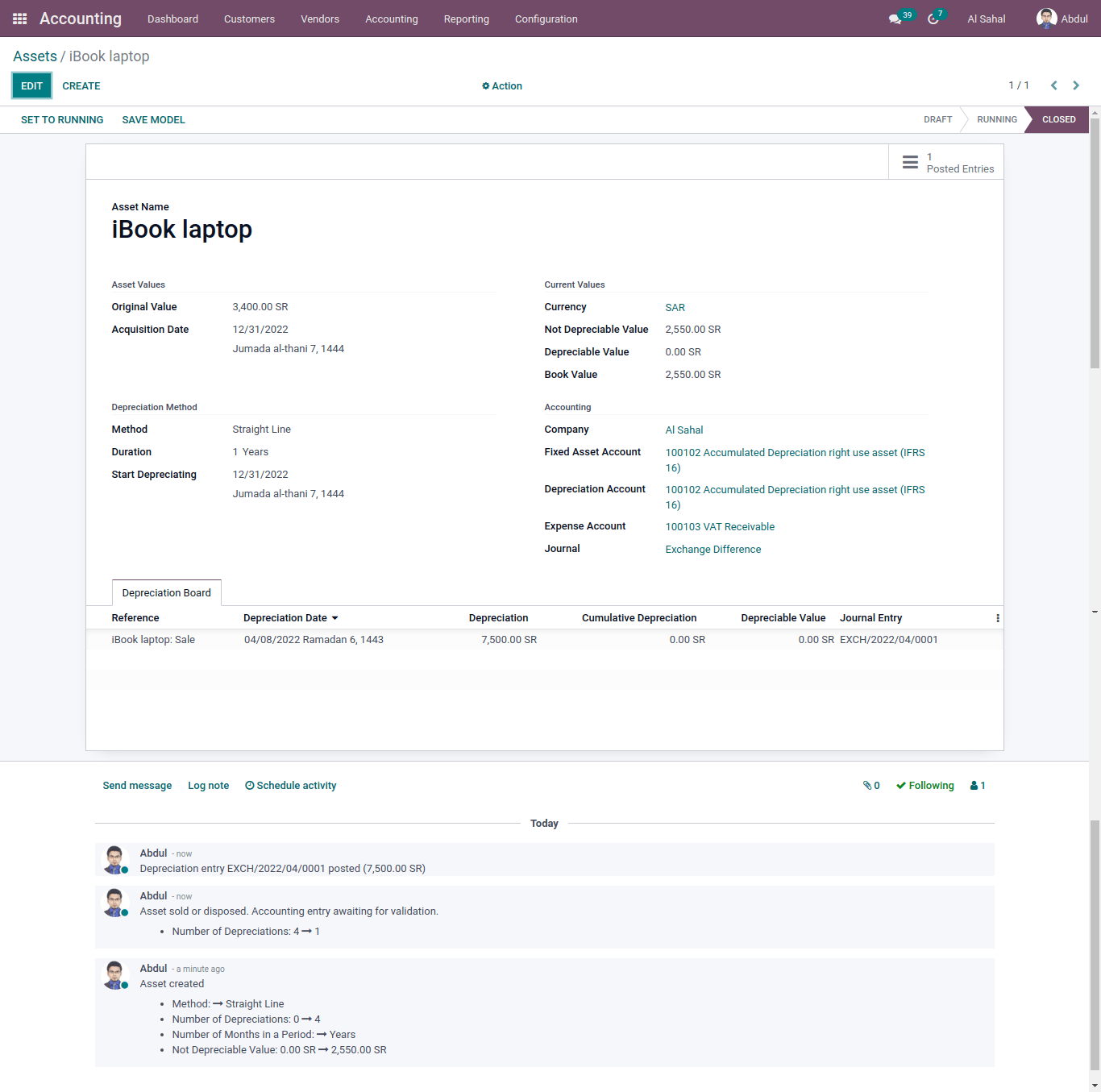Sort by the Reference column header
This screenshot has height=1092, width=1101.
pos(135,618)
